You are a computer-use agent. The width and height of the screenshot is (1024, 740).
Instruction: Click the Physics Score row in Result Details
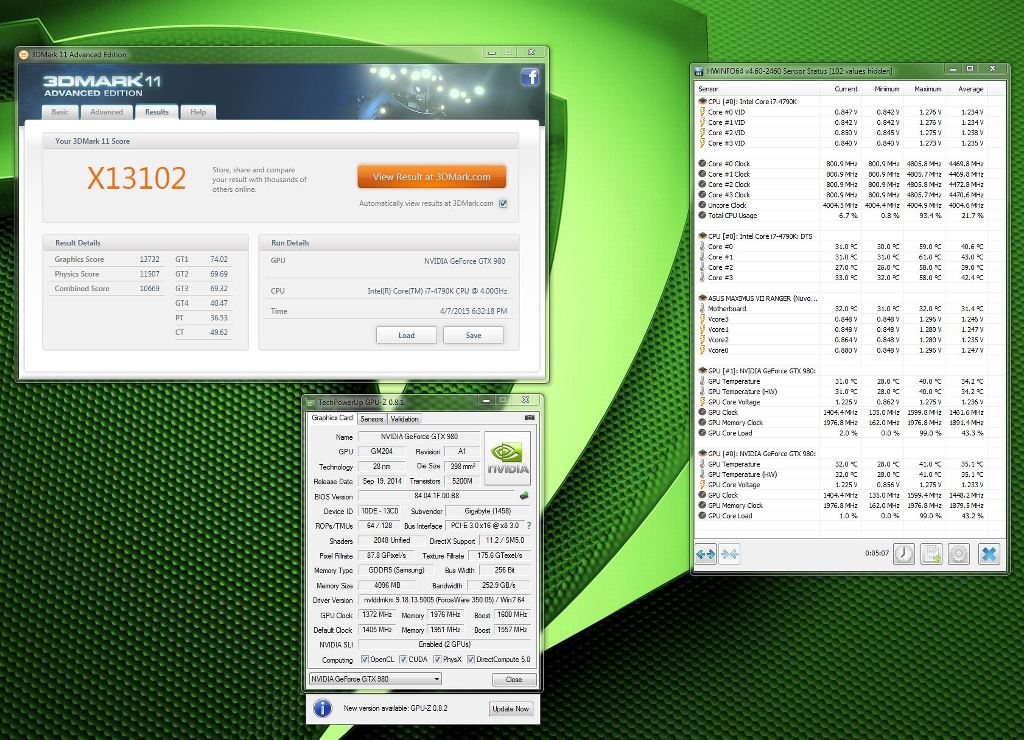(x=107, y=274)
